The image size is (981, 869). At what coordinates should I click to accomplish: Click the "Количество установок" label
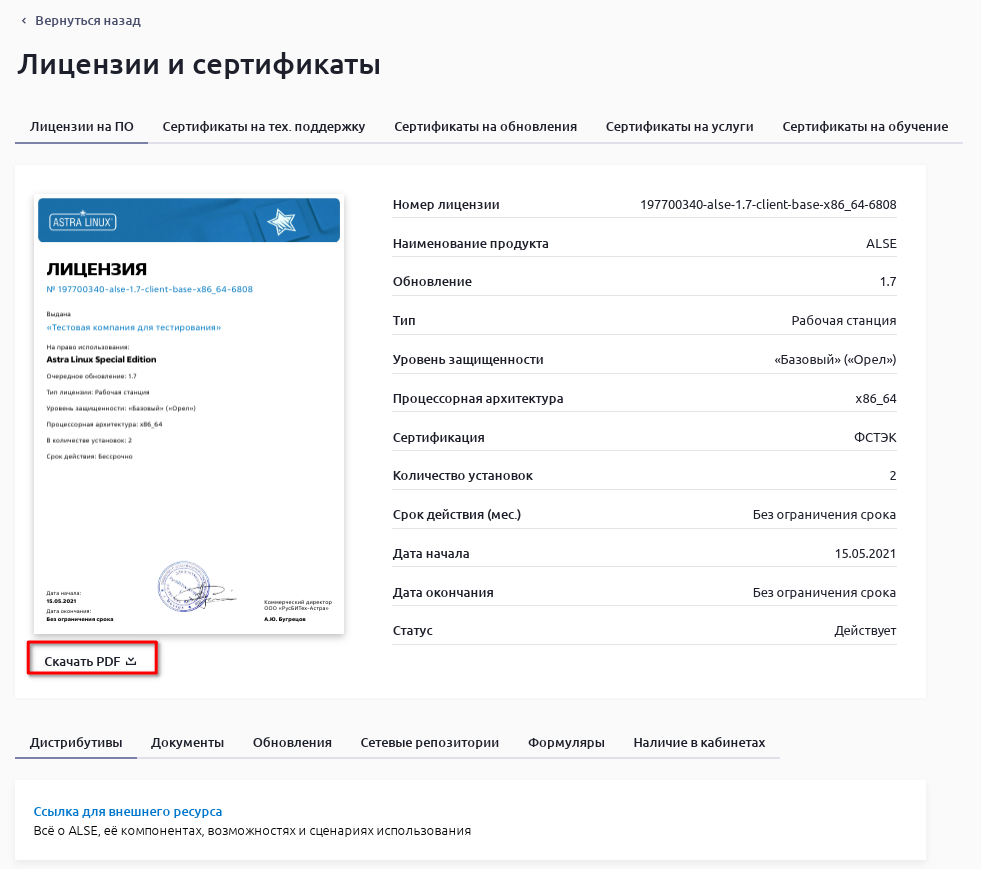click(x=462, y=476)
